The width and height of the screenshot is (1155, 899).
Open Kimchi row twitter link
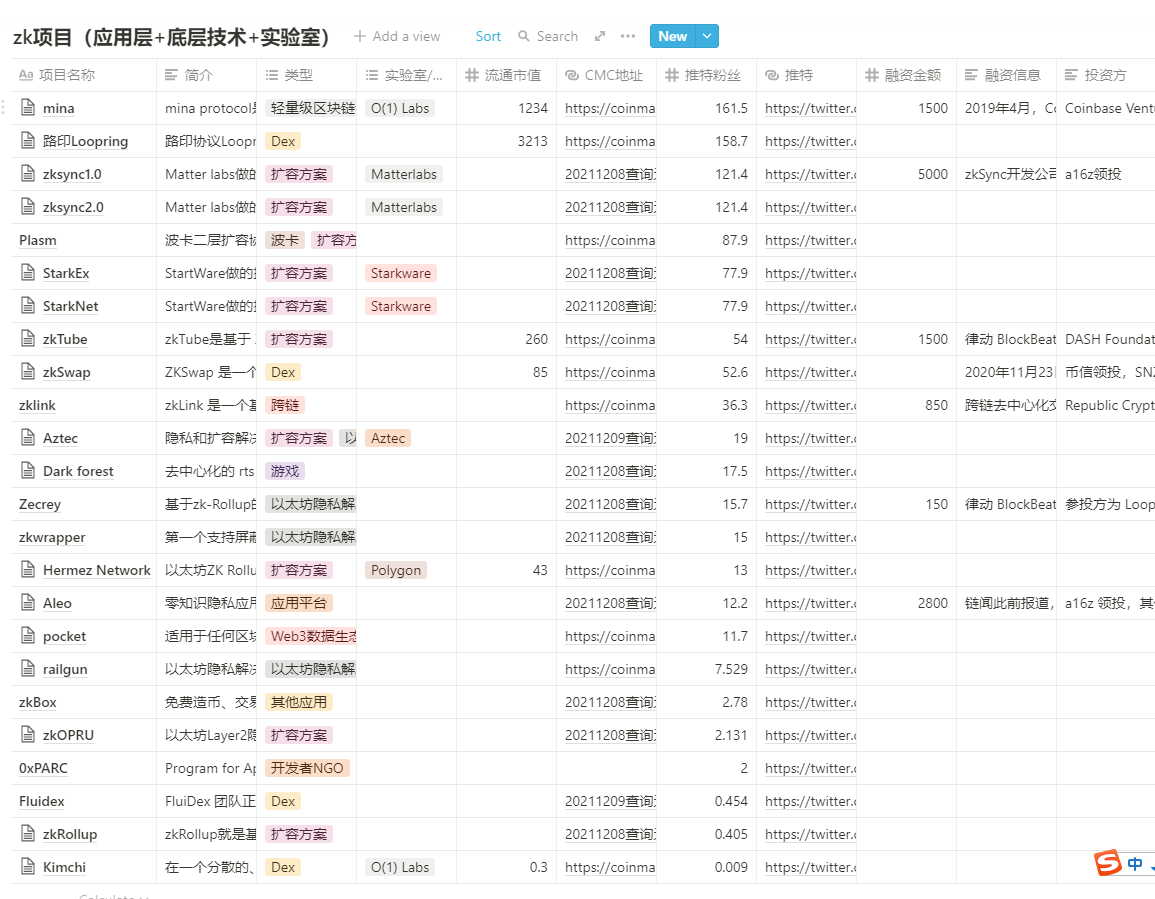[x=810, y=867]
